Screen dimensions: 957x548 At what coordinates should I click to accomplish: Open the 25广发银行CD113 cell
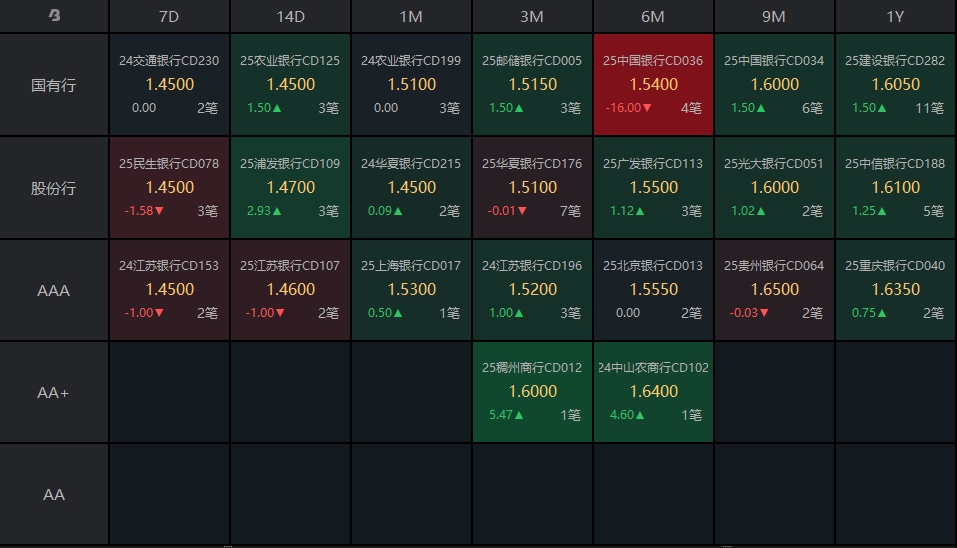pos(653,187)
